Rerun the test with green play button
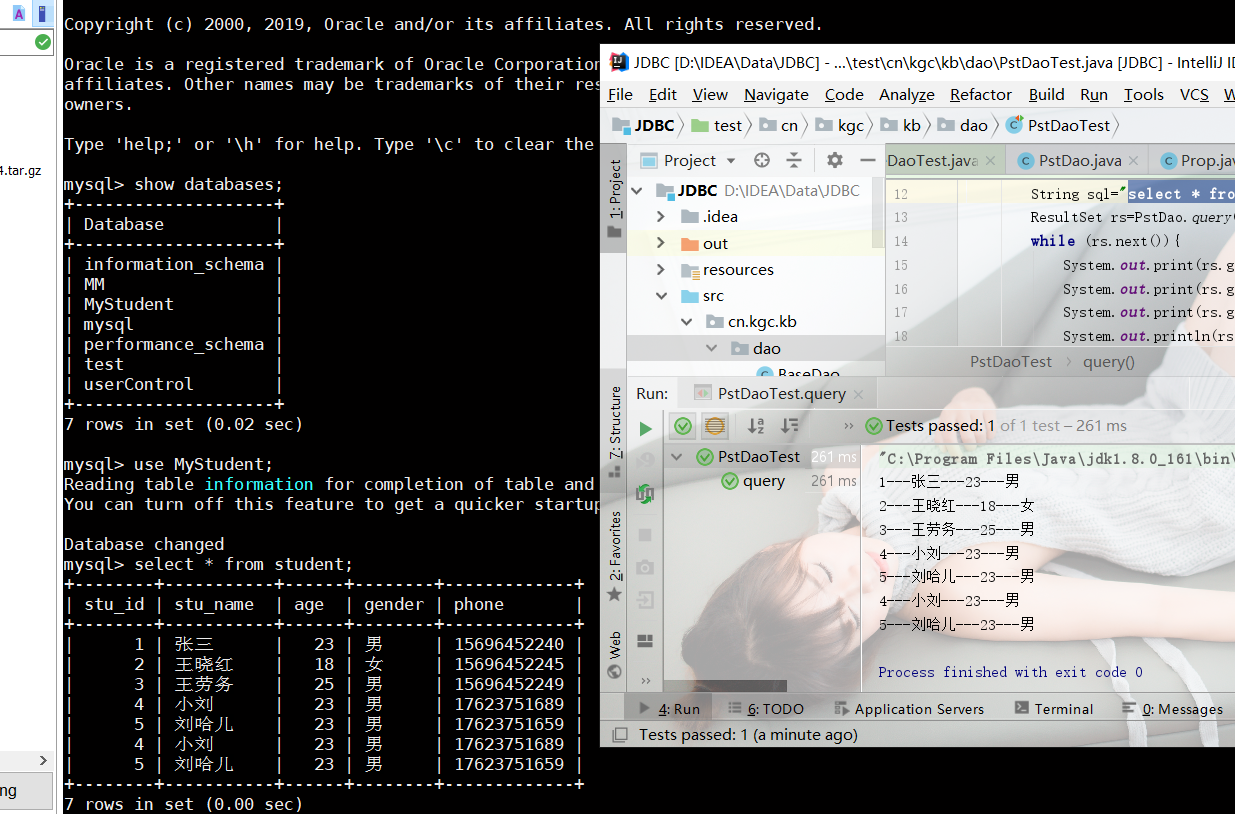The height and width of the screenshot is (814, 1235). tap(645, 428)
